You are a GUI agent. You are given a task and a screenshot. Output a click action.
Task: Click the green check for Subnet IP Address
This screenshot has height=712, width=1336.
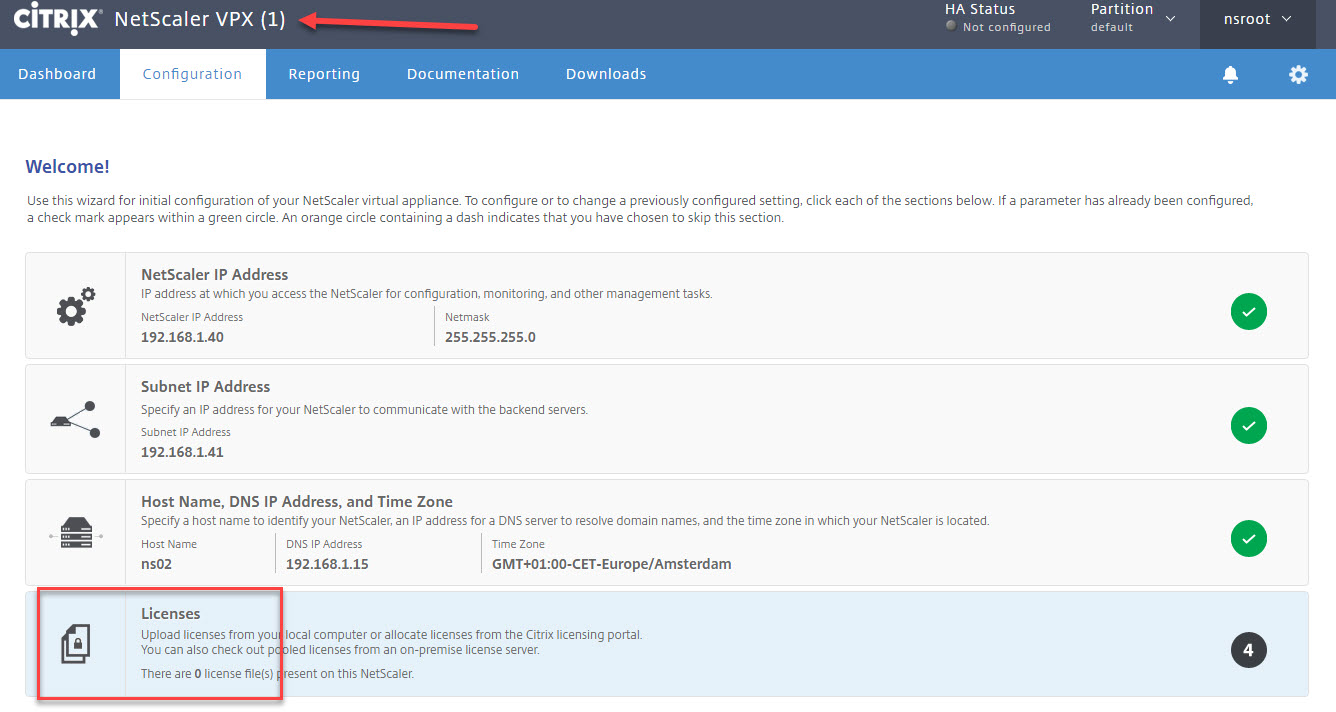[x=1249, y=426]
